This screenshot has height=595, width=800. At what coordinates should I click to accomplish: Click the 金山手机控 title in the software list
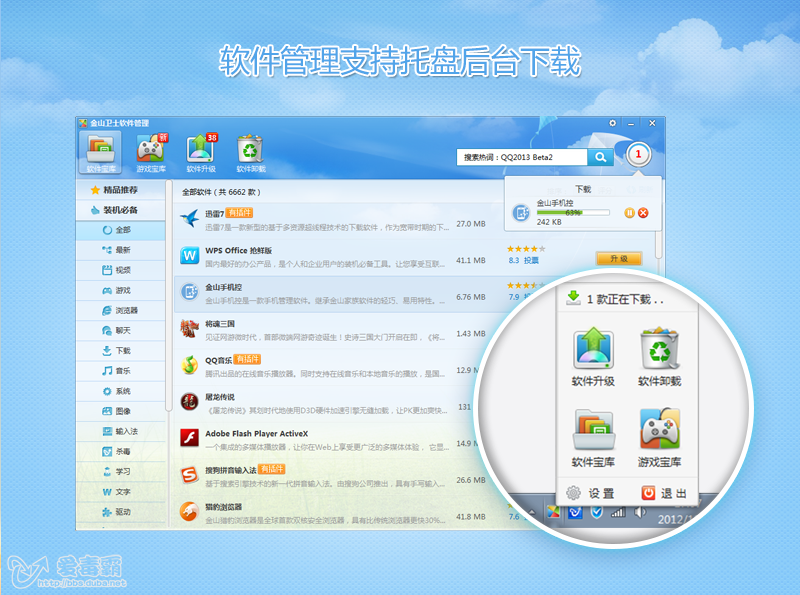223,287
